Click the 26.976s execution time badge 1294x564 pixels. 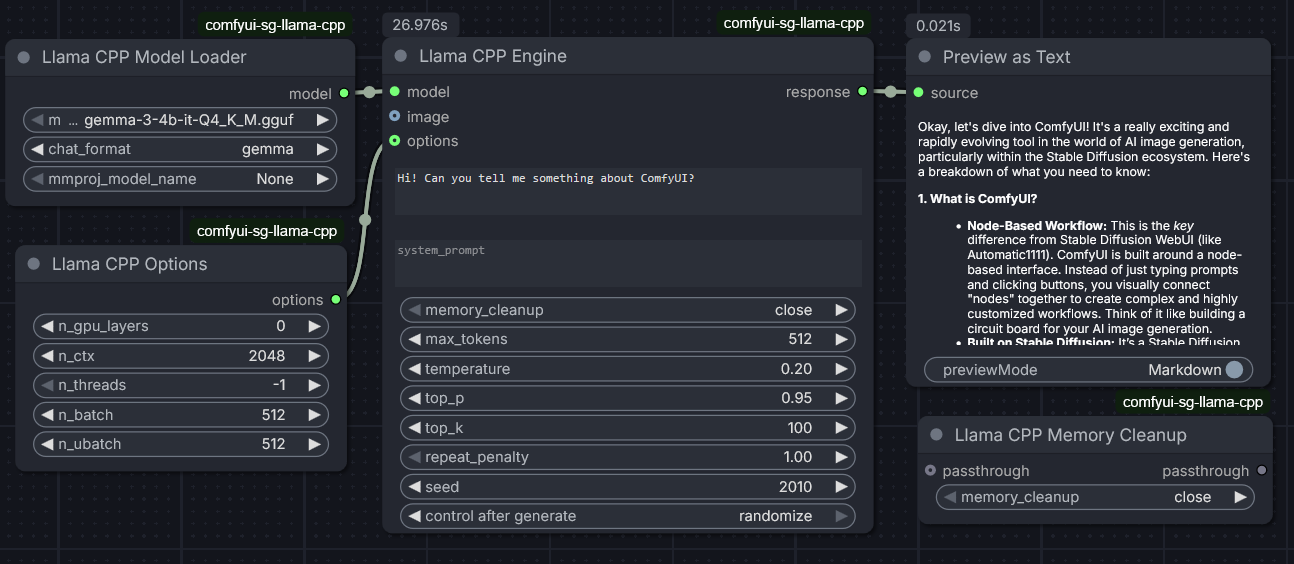click(419, 27)
